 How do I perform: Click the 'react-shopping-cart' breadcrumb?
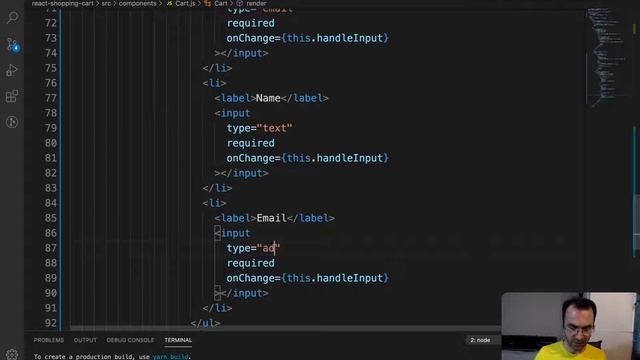pyautogui.click(x=62, y=3)
